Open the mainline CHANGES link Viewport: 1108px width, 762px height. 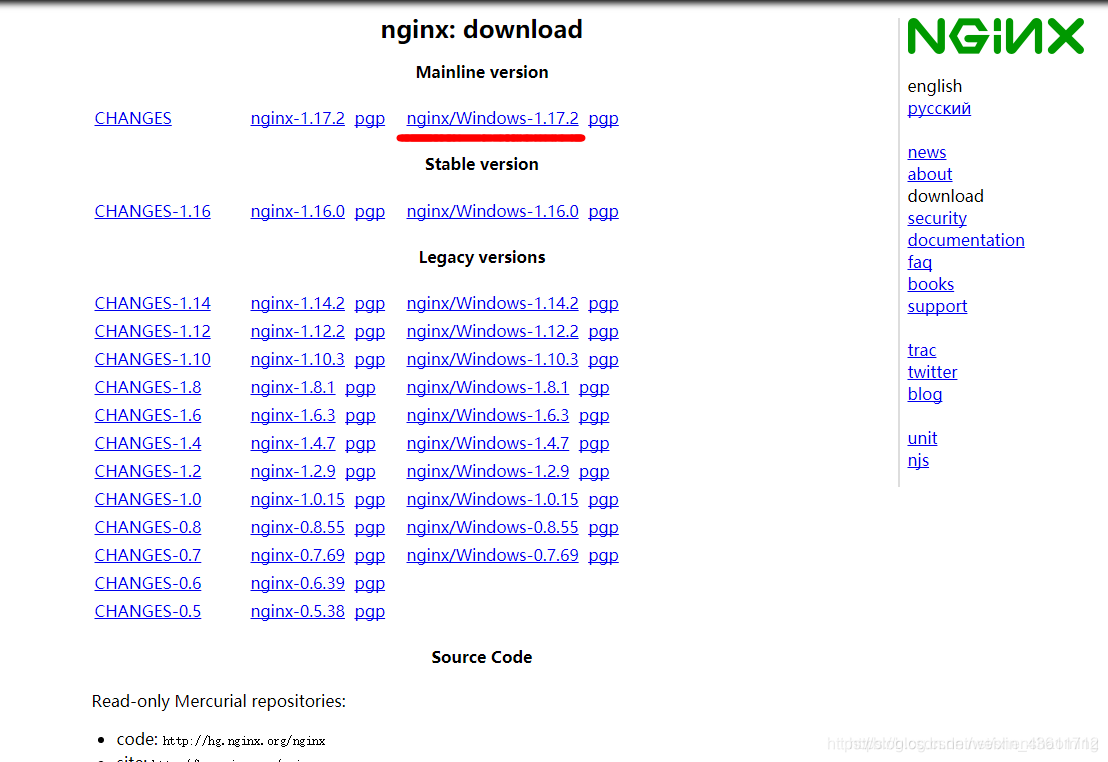tap(133, 118)
